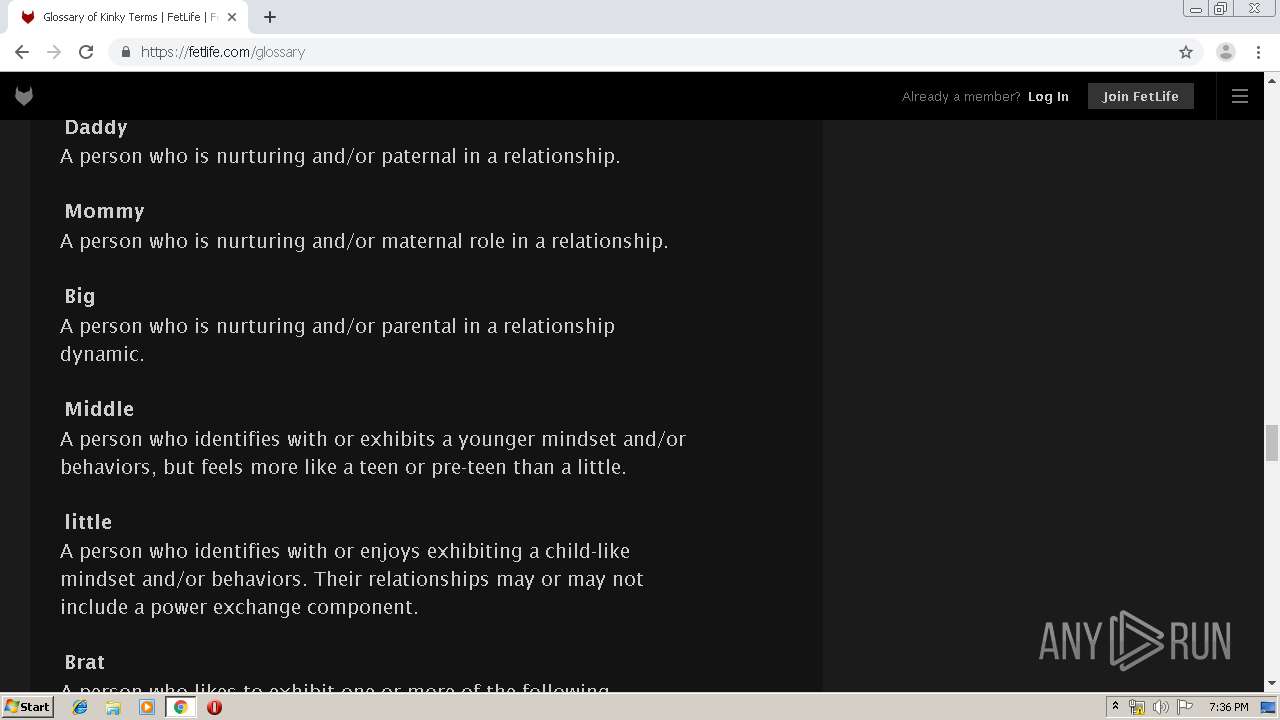This screenshot has width=1280, height=720.
Task: Bookmark this page with the star icon
Action: point(1186,52)
